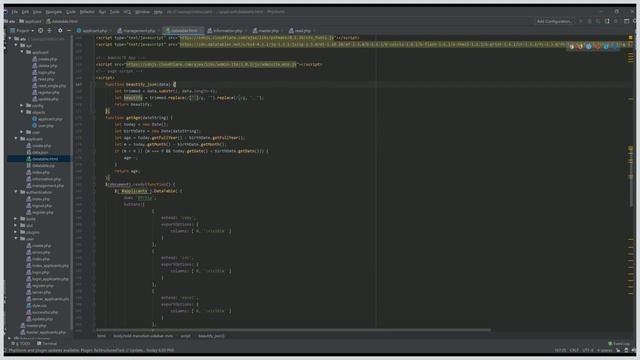The height and width of the screenshot is (360, 640).
Task: Click the body.hold-transition breadcrumb
Action: [143, 336]
